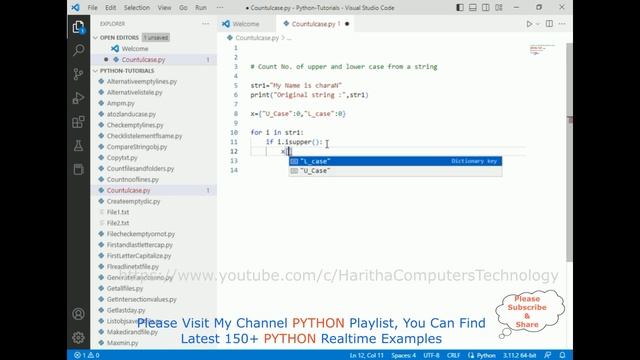Toggle the primary side bar layout icon
The height and width of the screenshot is (360, 640).
(460, 7)
